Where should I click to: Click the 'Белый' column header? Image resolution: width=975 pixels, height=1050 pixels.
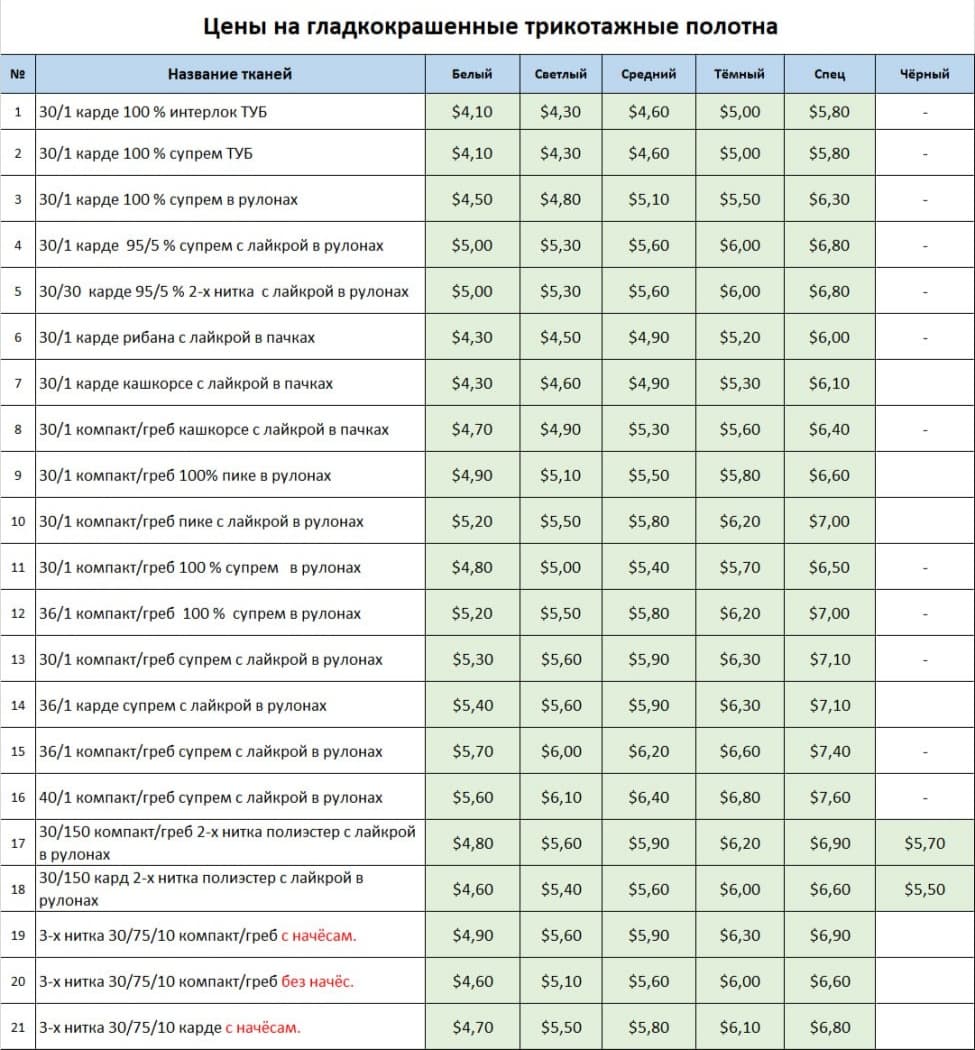[472, 74]
